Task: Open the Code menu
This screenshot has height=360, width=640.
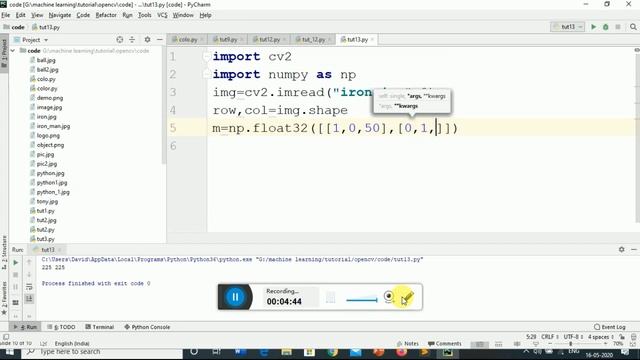Action: point(83,15)
